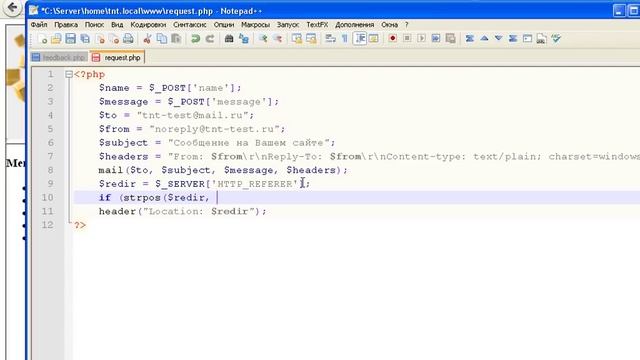The height and width of the screenshot is (360, 640).
Task: Switch to the feedback.php tab
Action: point(59,58)
